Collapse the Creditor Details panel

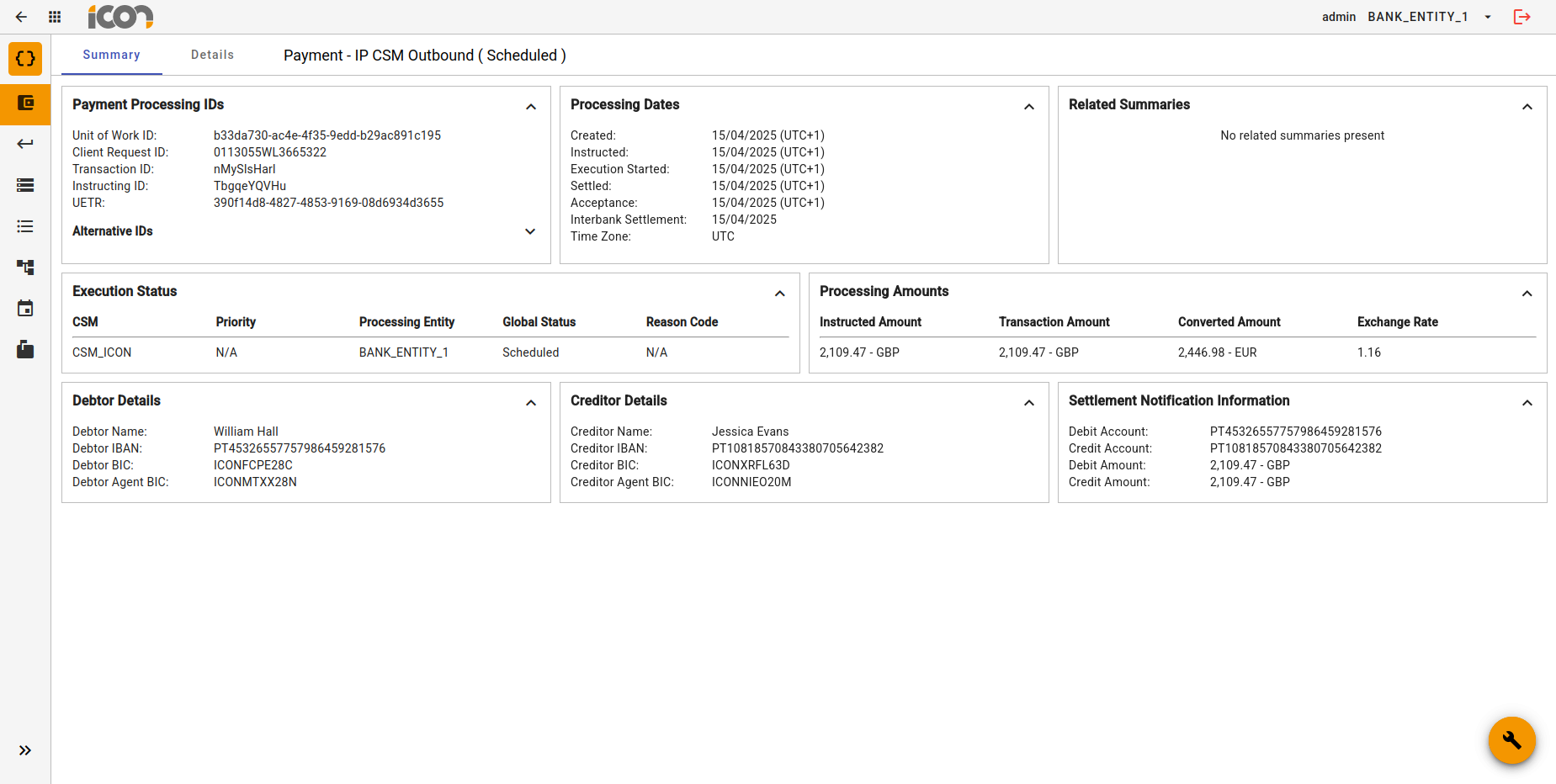[1028, 403]
